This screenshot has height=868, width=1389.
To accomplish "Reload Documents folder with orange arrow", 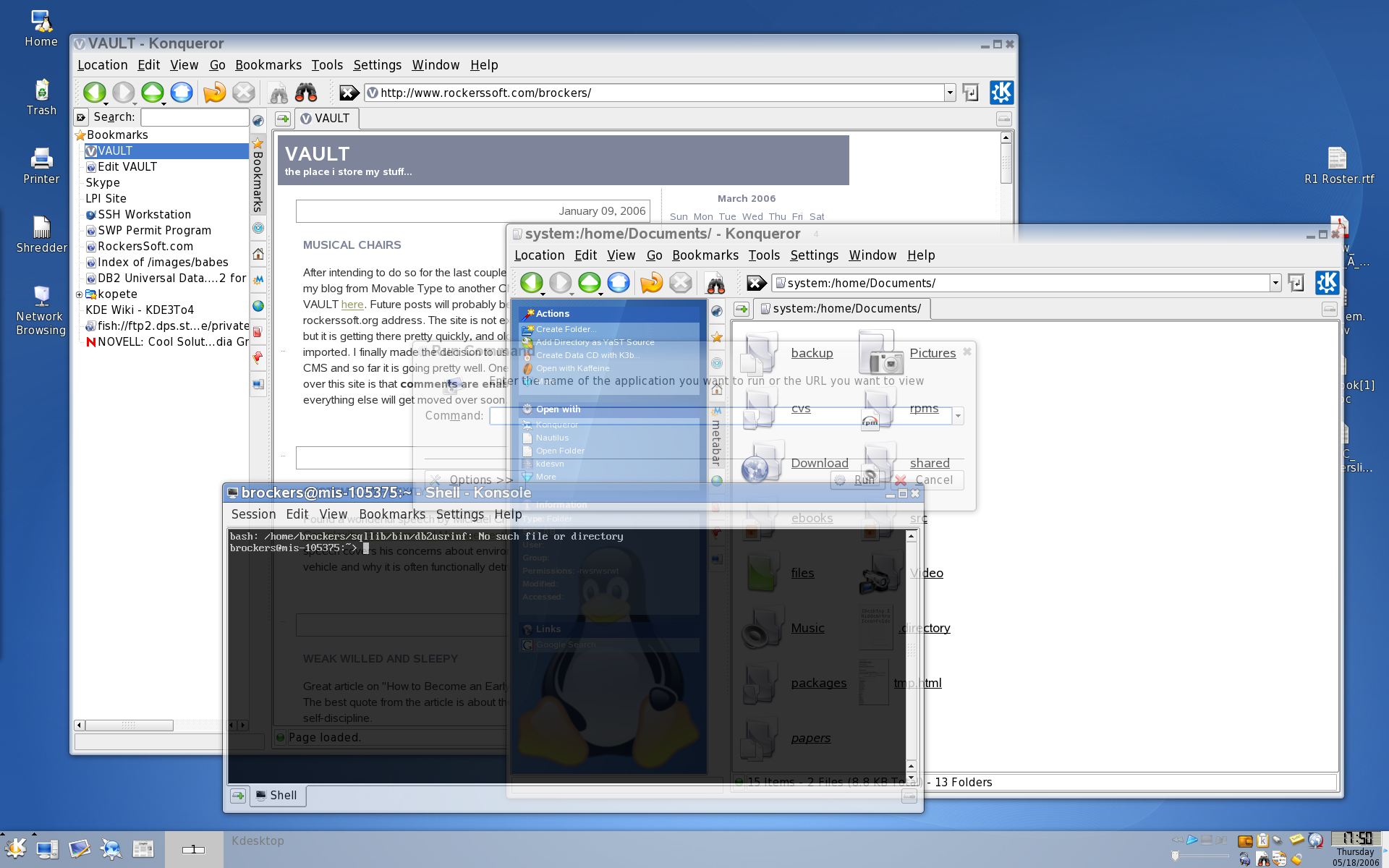I will pos(651,283).
